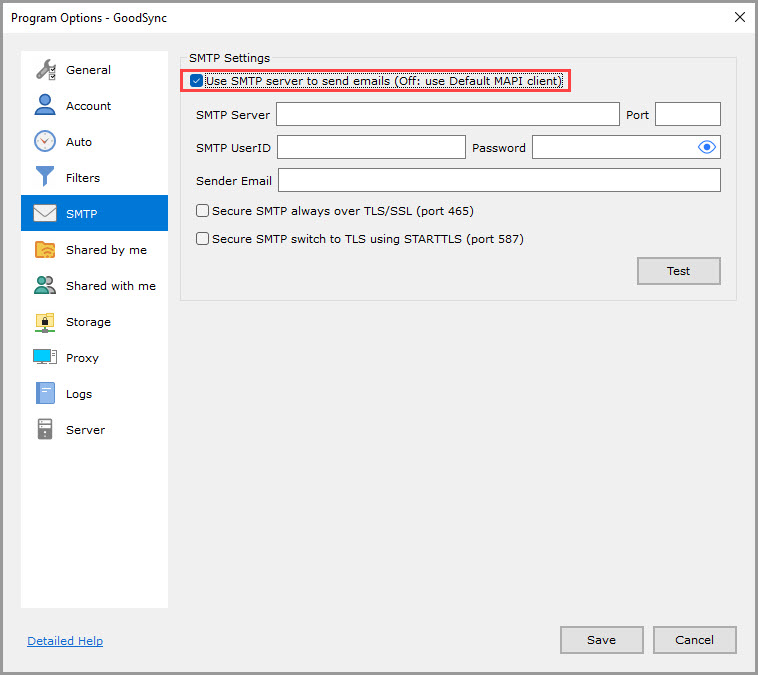Click the Proxy monitor icon
Screen dimensions: 758x675
(45, 357)
